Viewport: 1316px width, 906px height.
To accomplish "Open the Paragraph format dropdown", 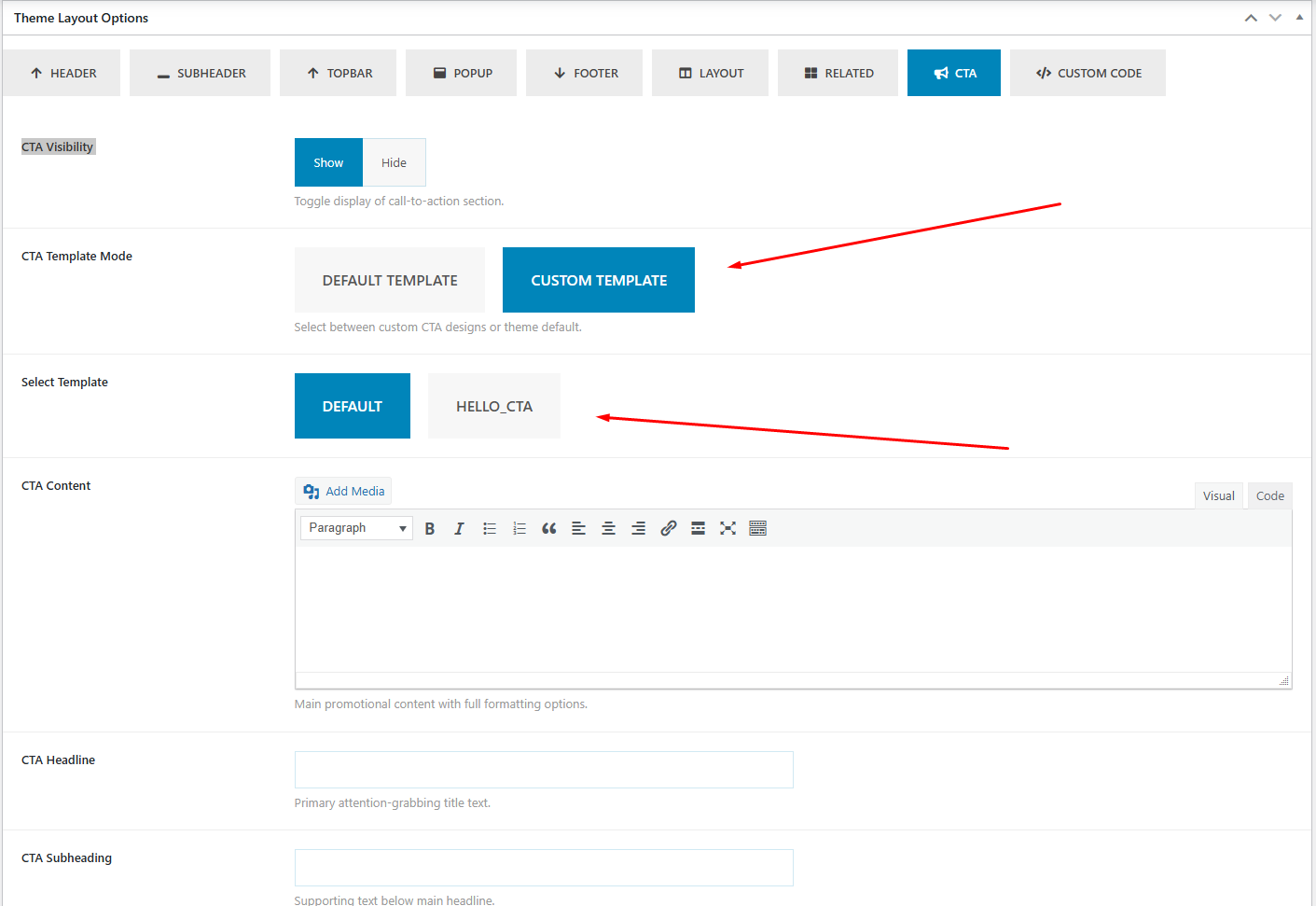I will tap(356, 528).
